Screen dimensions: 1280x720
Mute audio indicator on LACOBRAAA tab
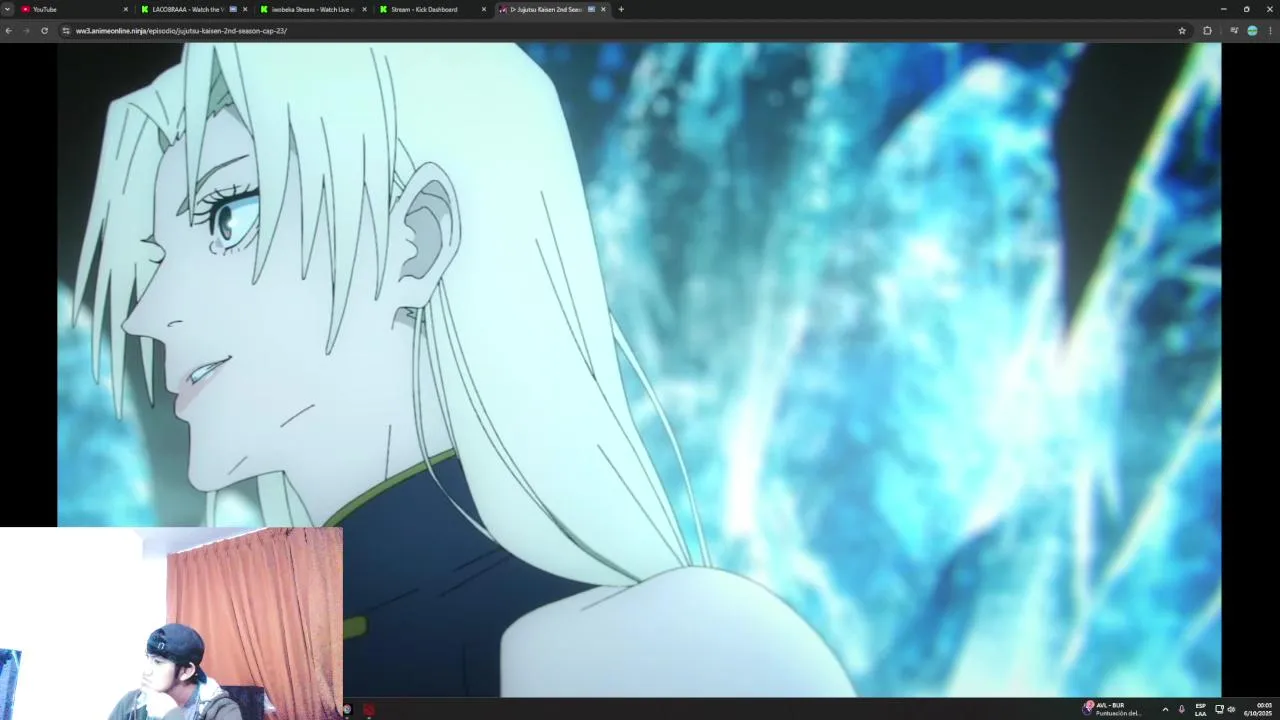pos(233,9)
